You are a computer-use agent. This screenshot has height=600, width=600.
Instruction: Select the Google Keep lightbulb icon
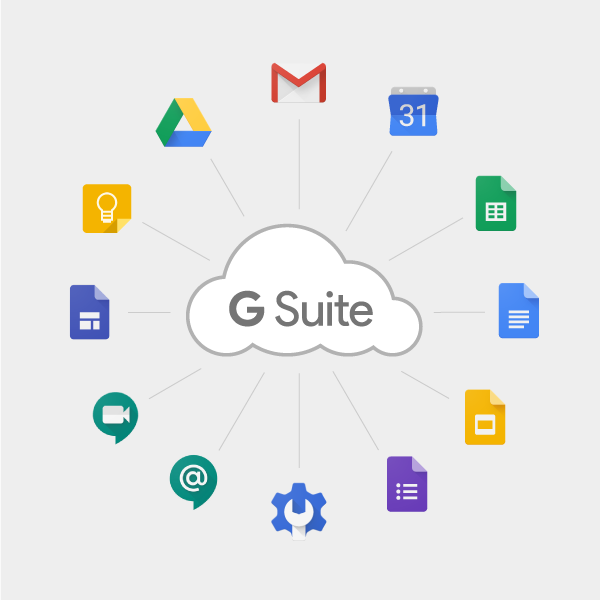click(x=107, y=209)
